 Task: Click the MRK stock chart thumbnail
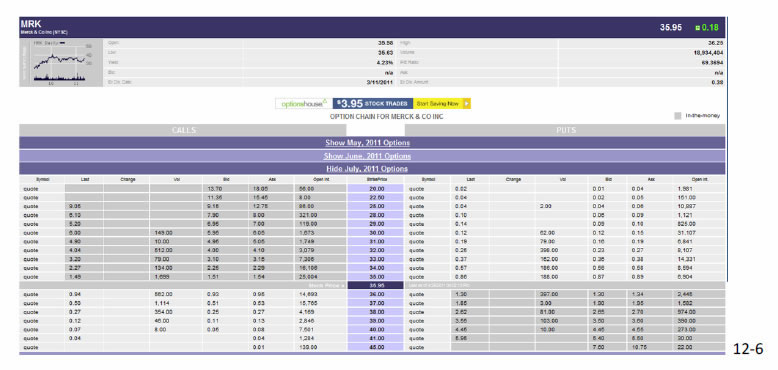point(62,62)
